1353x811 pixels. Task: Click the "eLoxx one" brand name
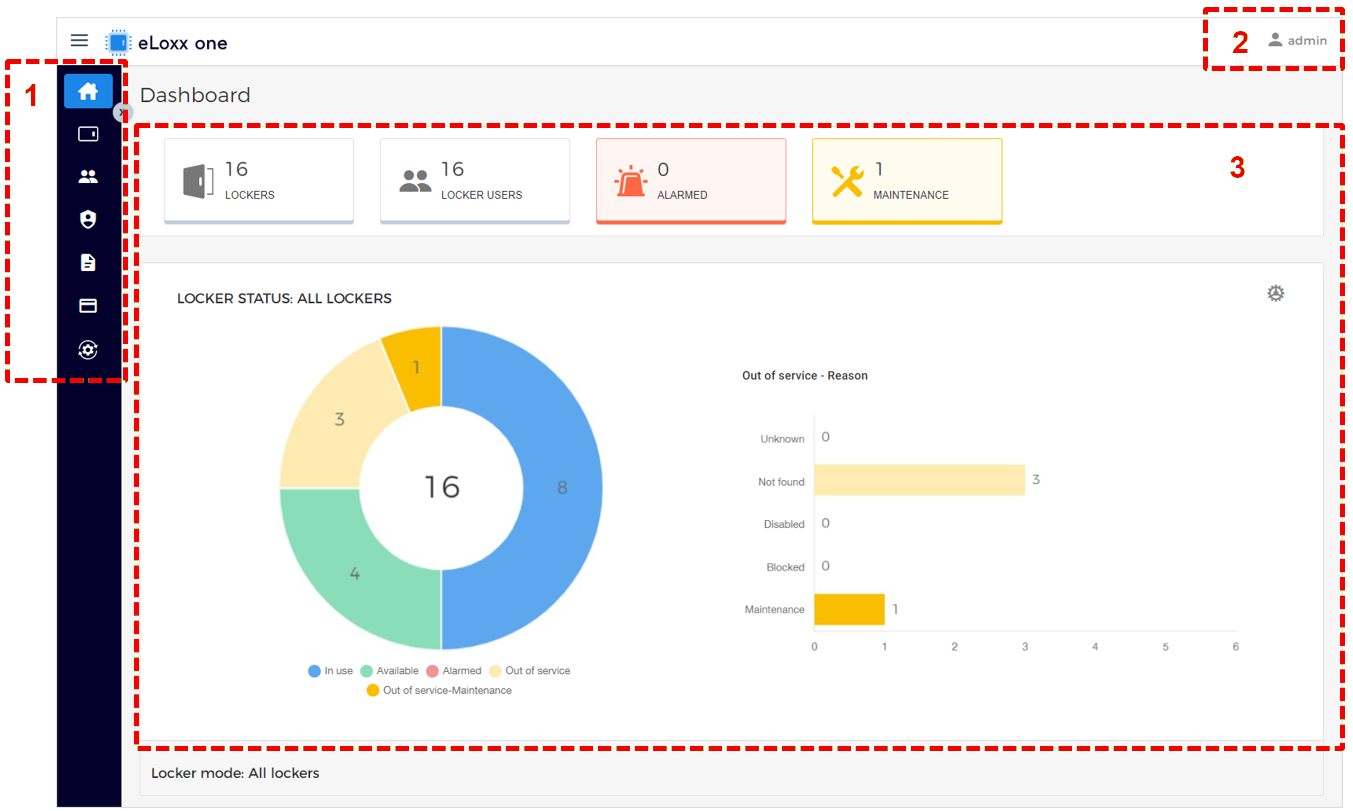pos(183,43)
